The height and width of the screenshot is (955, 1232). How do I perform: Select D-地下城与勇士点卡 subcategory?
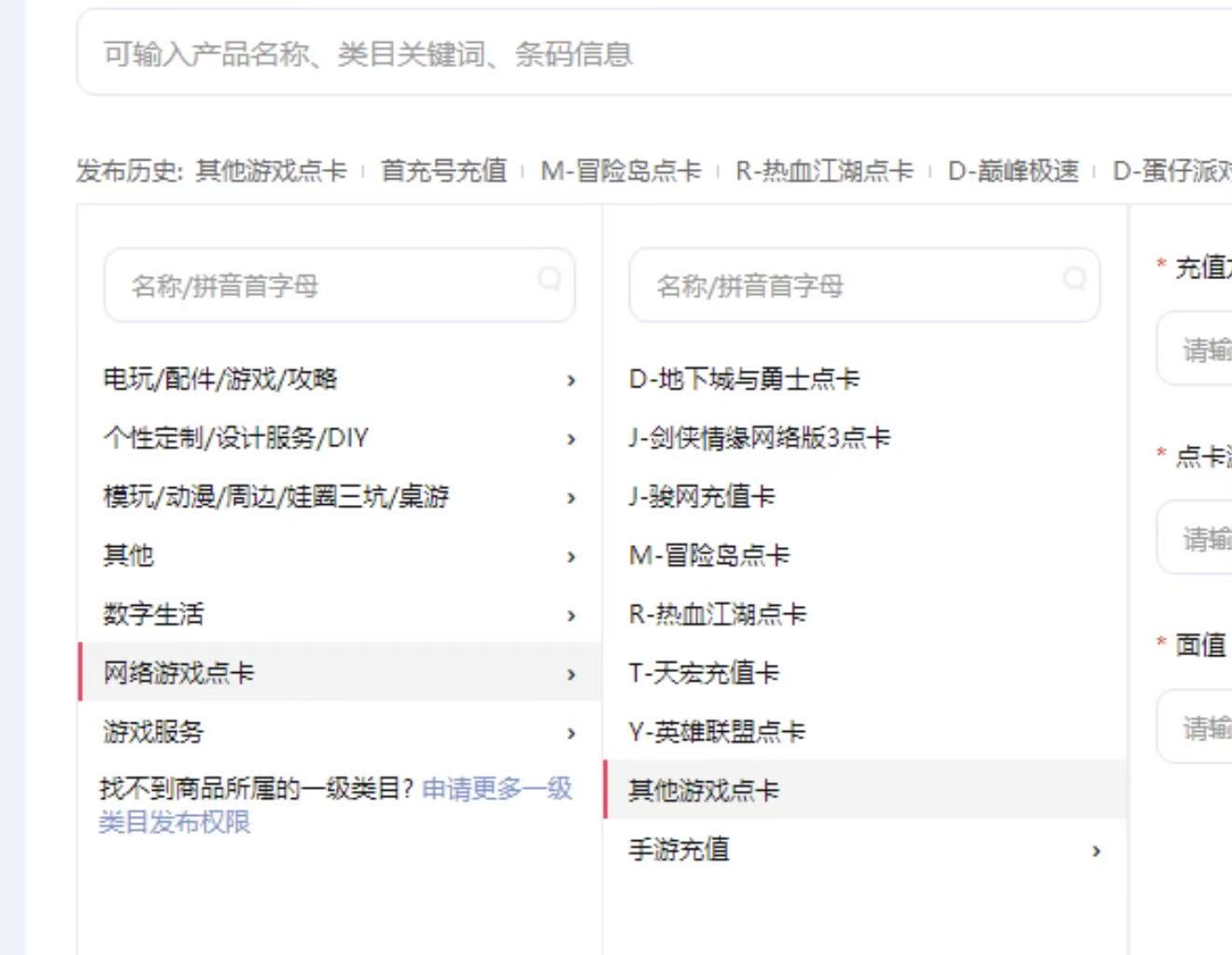click(865, 380)
